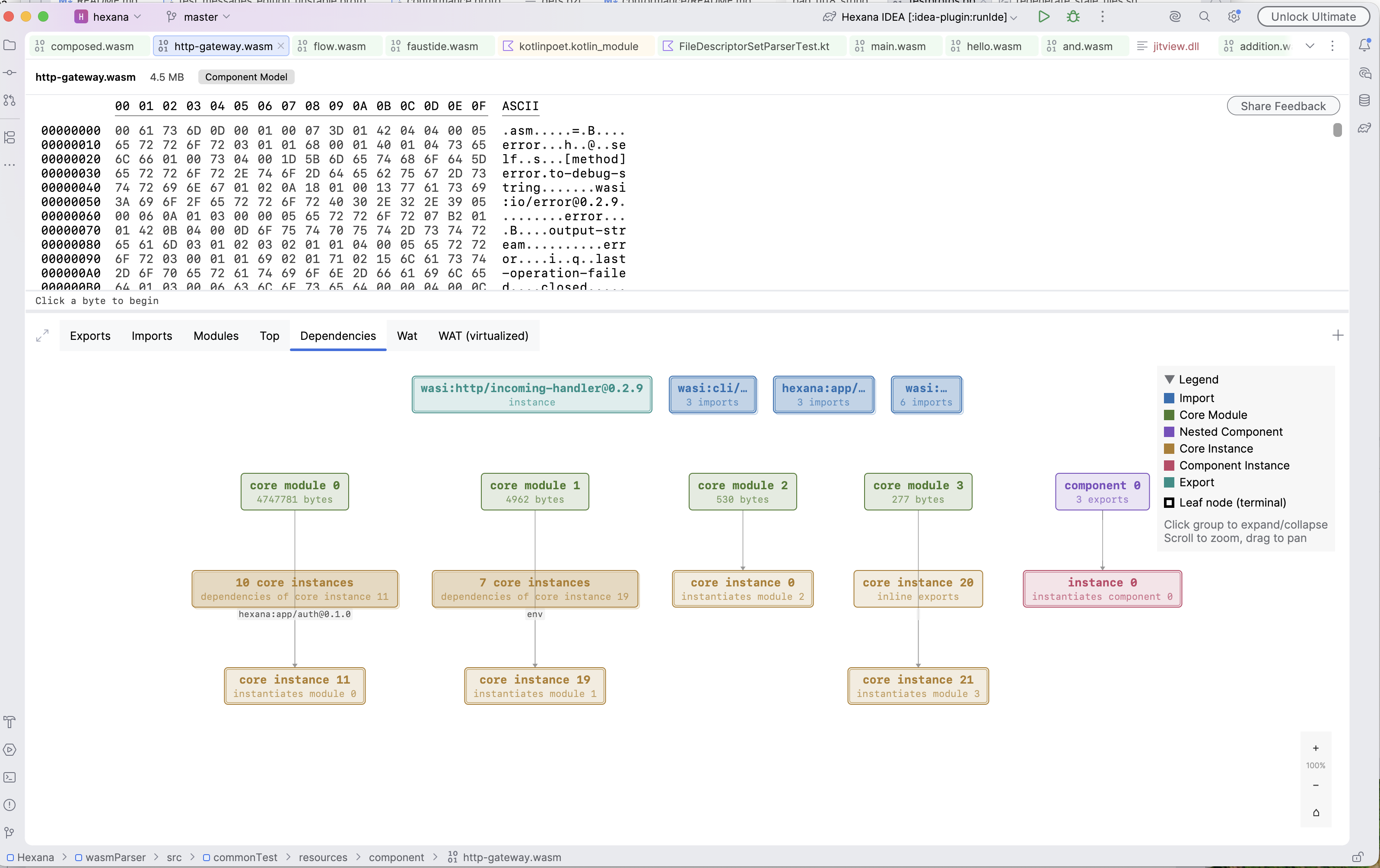Open the composed.wasm editor tab
Viewport: 1380px width, 868px height.
pos(91,46)
